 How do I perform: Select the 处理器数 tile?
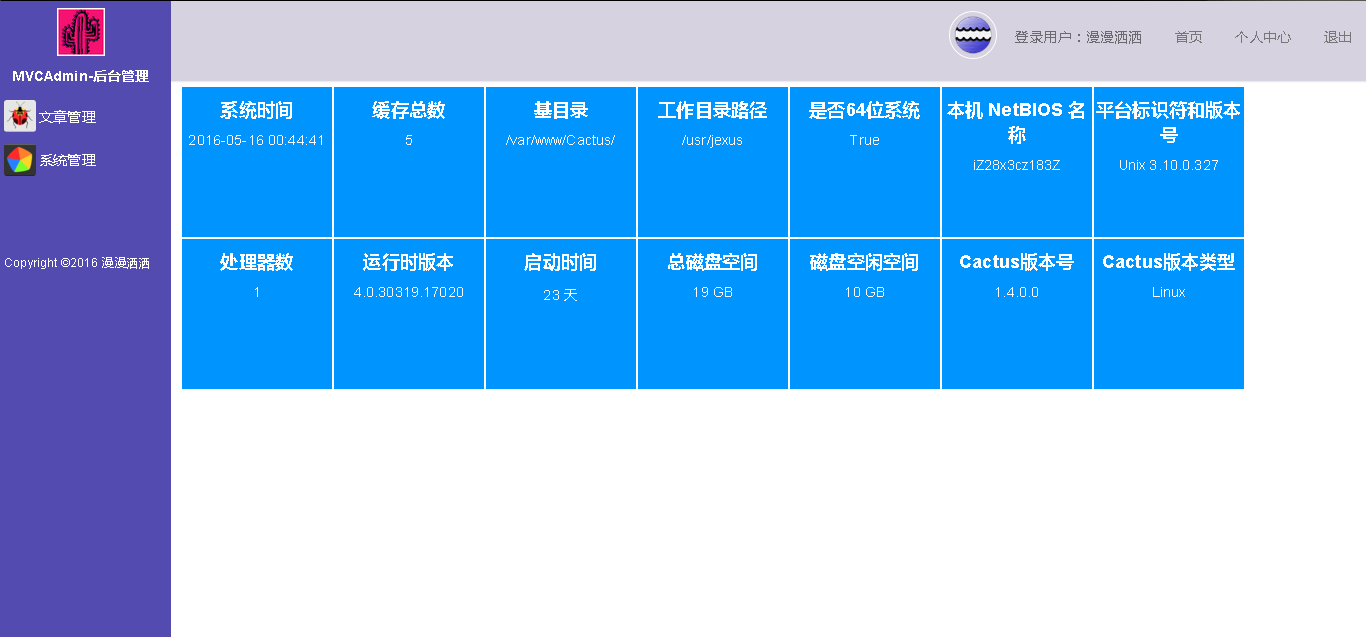257,314
